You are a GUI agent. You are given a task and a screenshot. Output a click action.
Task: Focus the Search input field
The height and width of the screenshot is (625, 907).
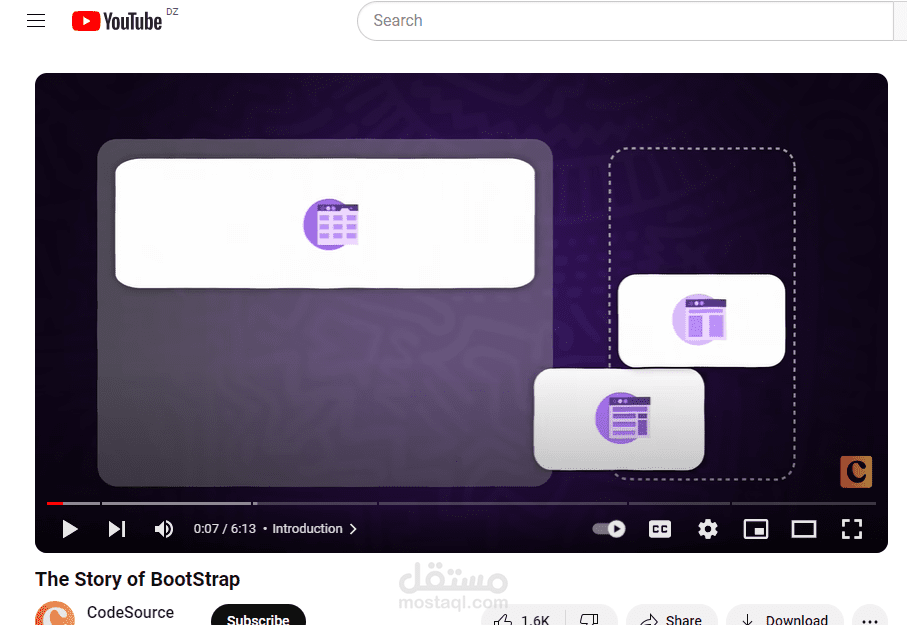click(x=625, y=21)
